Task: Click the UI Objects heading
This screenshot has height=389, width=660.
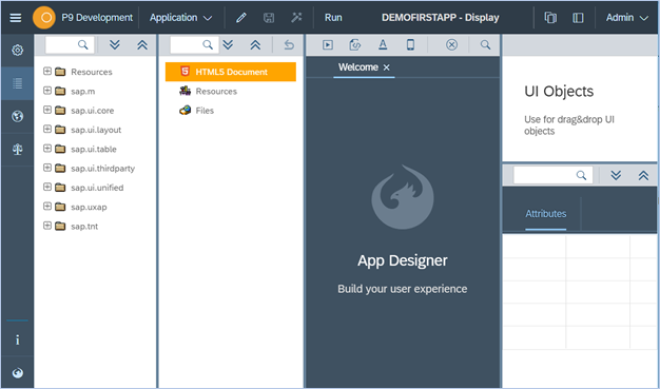Action: point(559,91)
